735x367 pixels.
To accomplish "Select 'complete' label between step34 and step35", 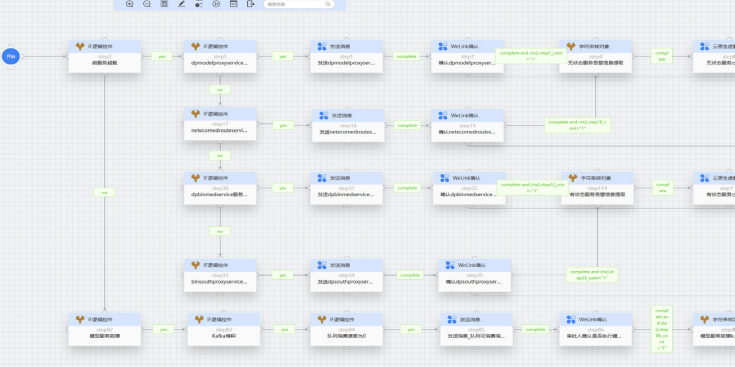I will [x=410, y=275].
